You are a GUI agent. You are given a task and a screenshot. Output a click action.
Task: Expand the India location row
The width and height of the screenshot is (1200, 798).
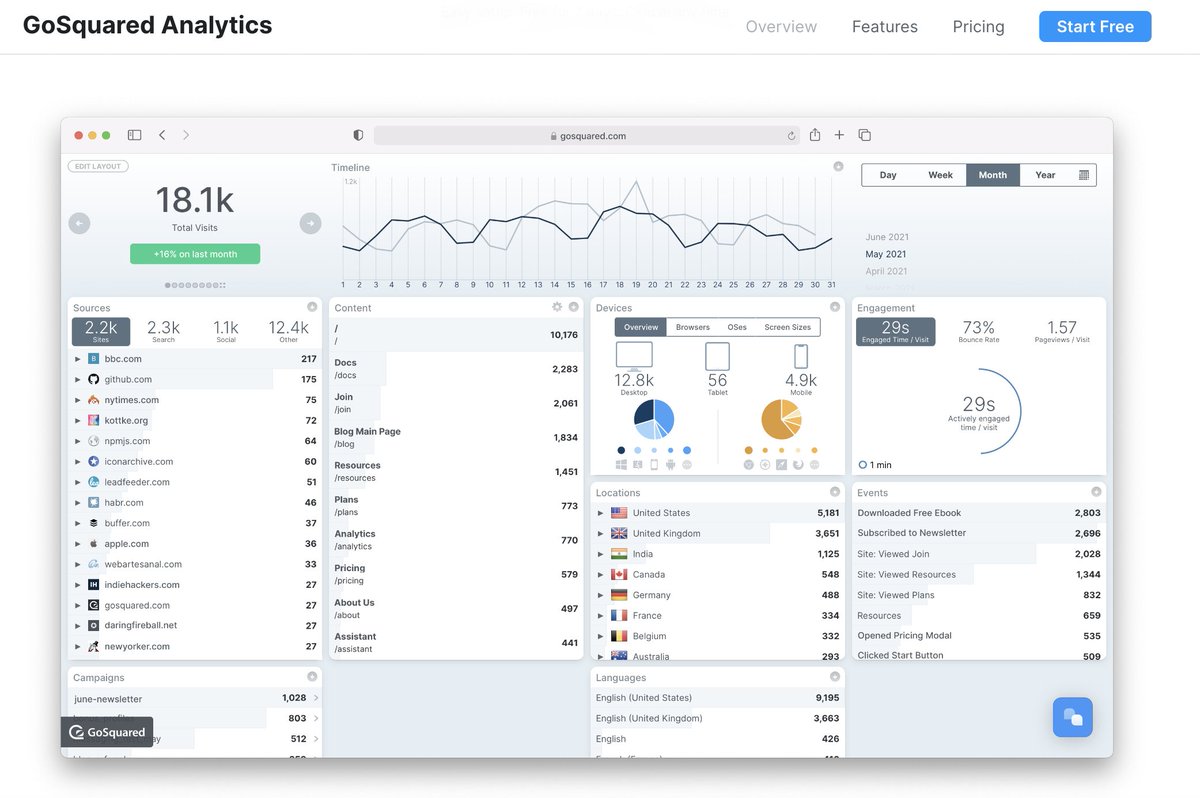600,554
